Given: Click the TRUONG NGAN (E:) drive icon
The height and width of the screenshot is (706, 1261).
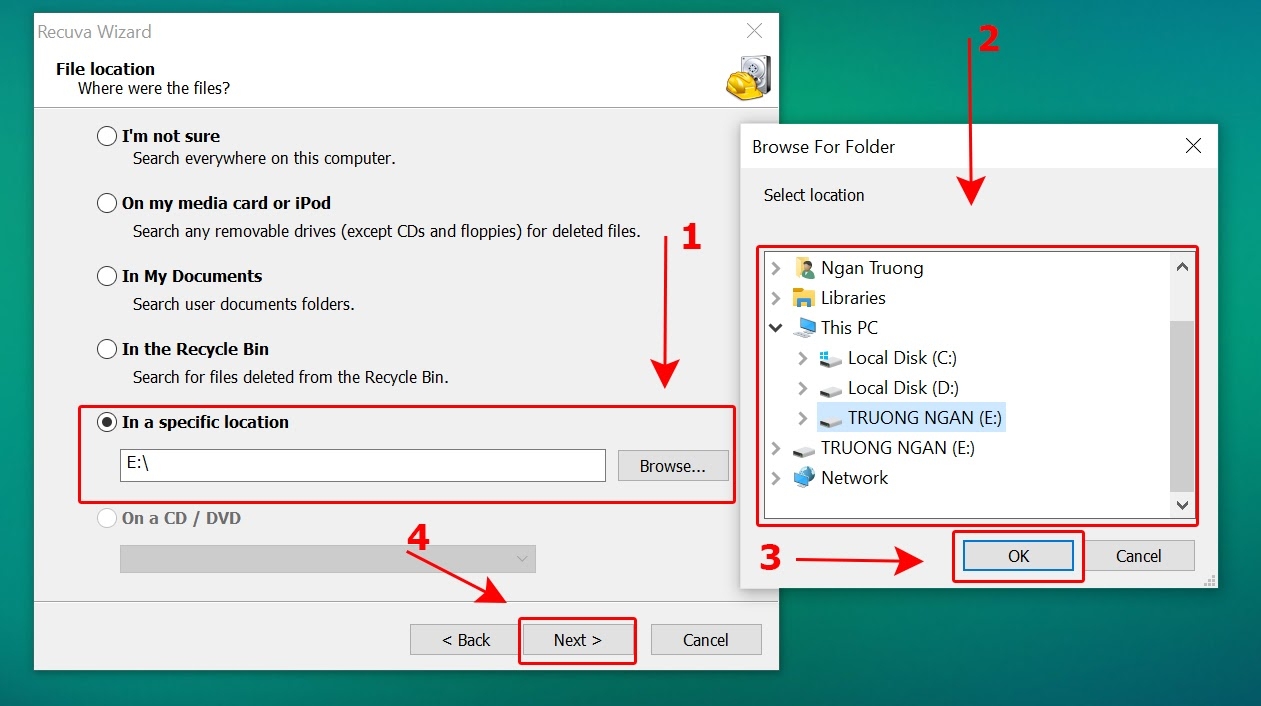Looking at the screenshot, I should pyautogui.click(x=829, y=417).
